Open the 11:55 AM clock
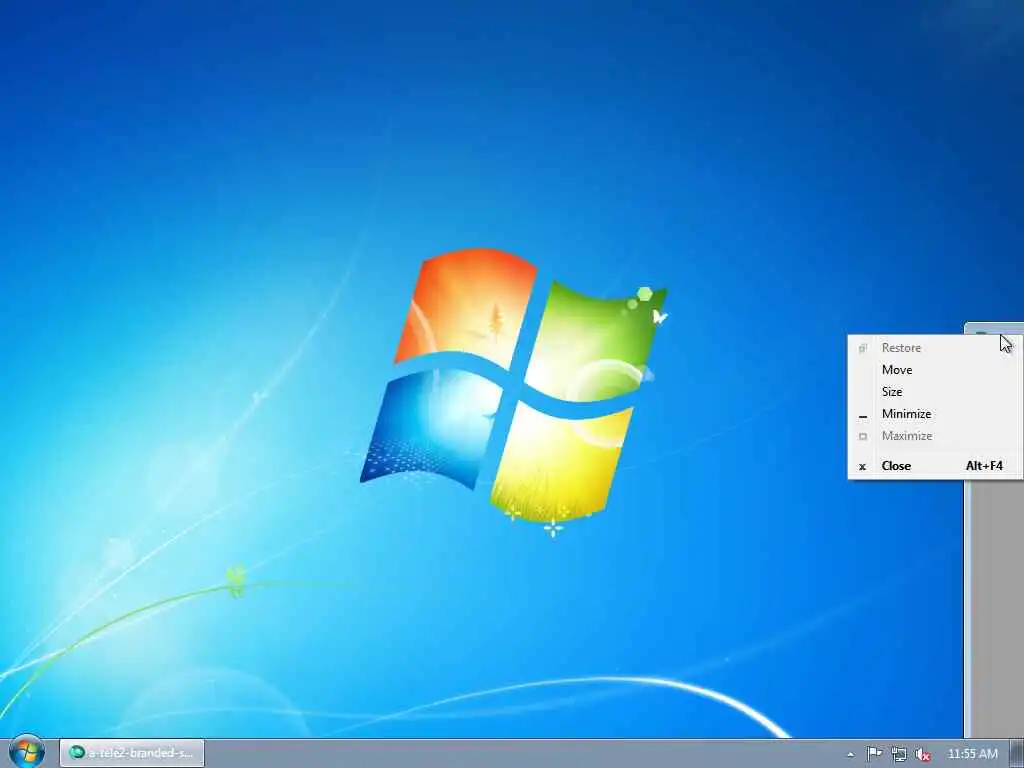 click(x=972, y=754)
